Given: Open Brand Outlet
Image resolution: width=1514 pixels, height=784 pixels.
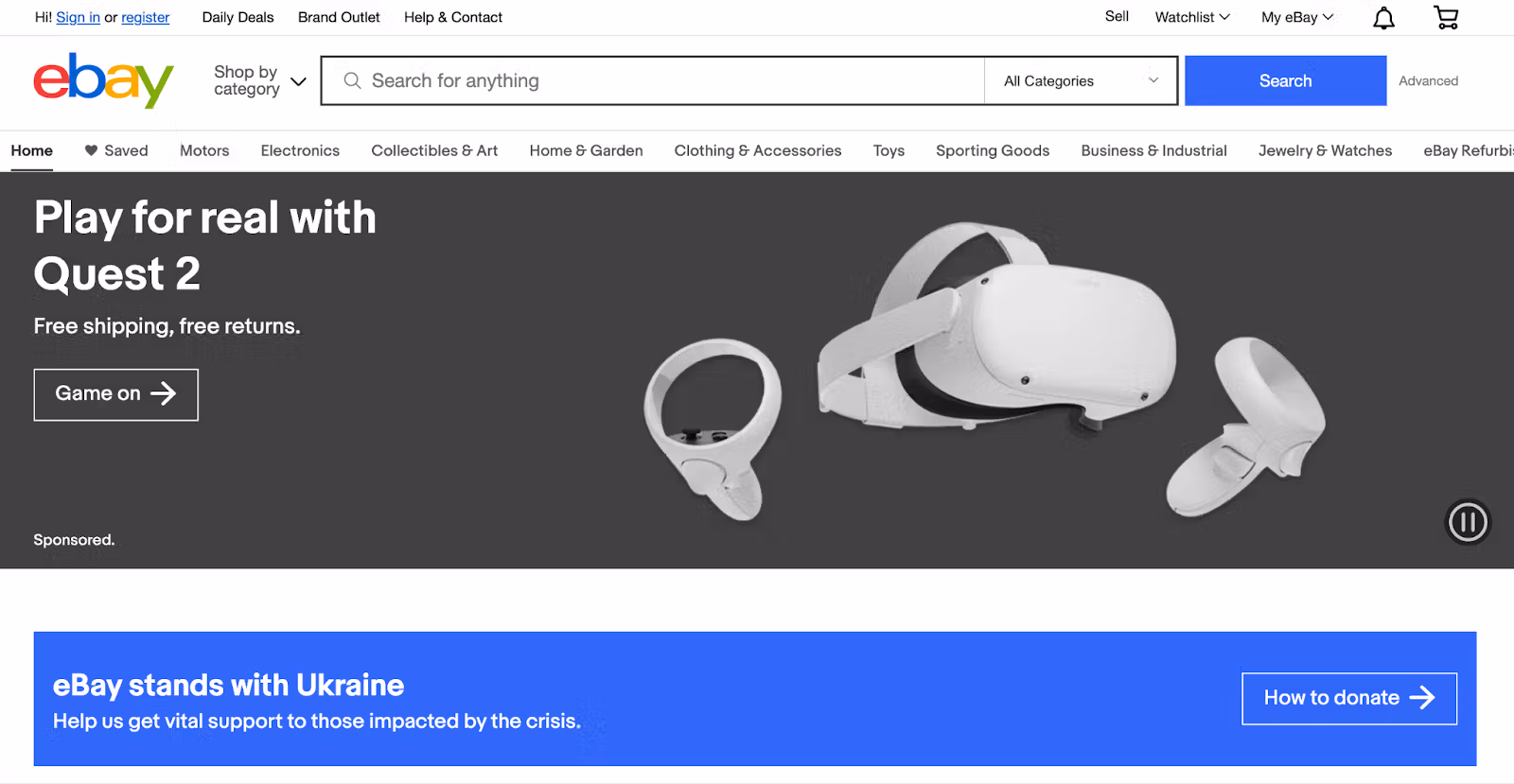Looking at the screenshot, I should 339,17.
